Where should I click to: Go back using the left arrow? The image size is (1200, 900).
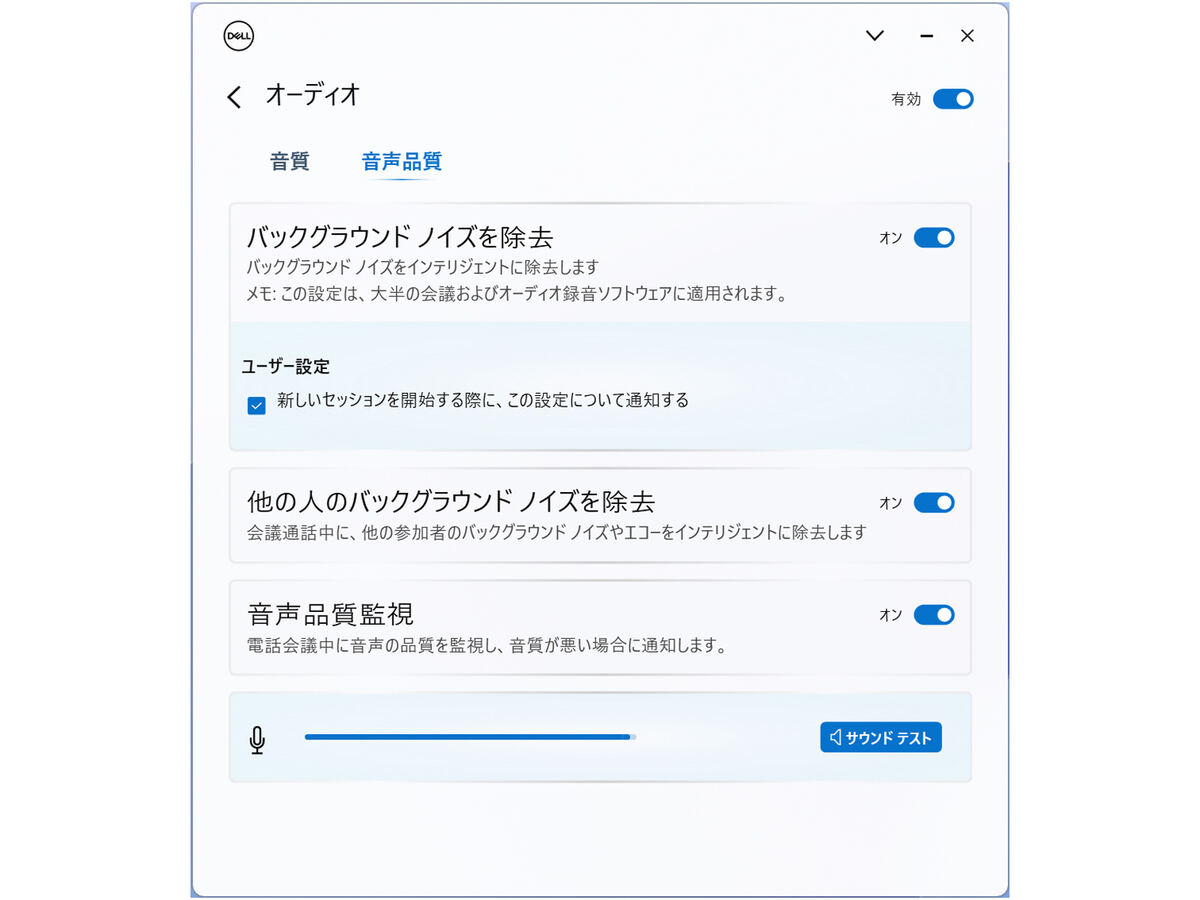tap(234, 97)
